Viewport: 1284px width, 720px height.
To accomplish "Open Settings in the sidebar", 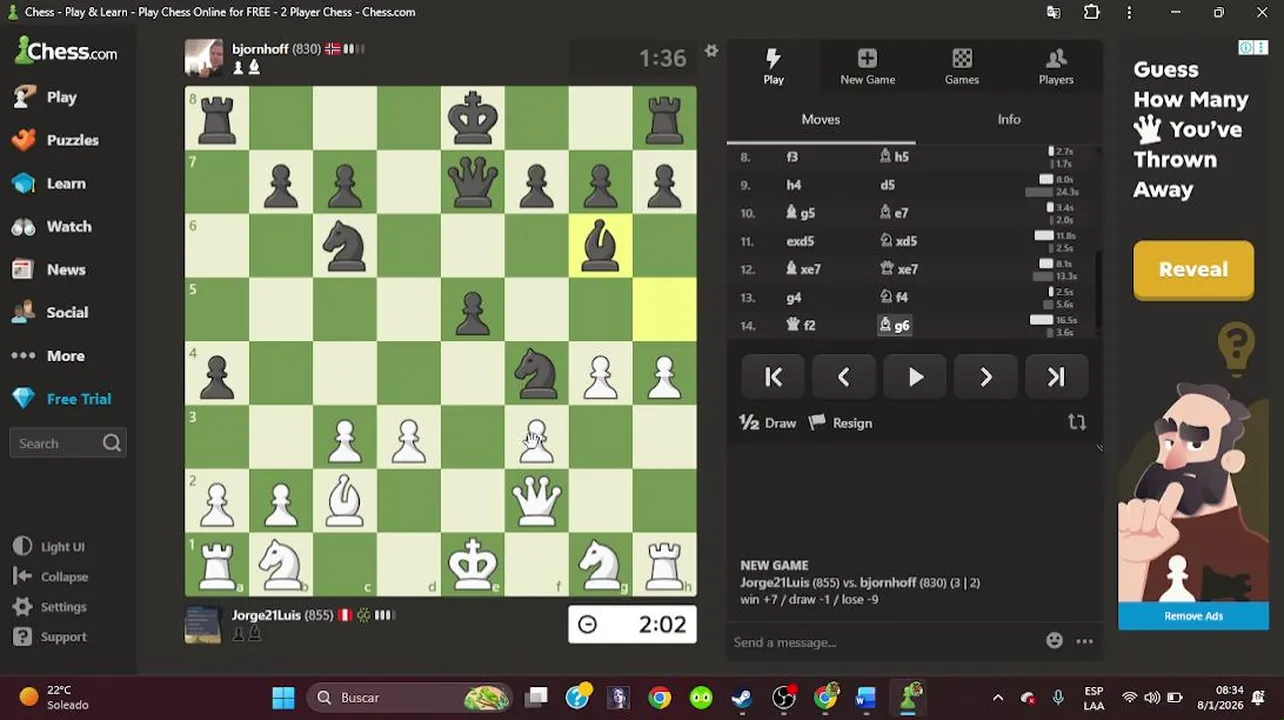I will (49, 606).
